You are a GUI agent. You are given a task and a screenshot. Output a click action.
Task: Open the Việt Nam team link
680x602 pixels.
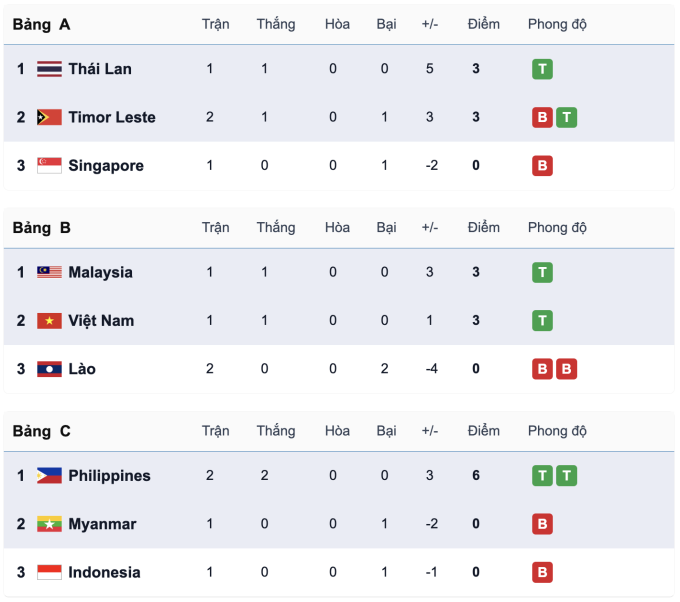[x=101, y=321]
